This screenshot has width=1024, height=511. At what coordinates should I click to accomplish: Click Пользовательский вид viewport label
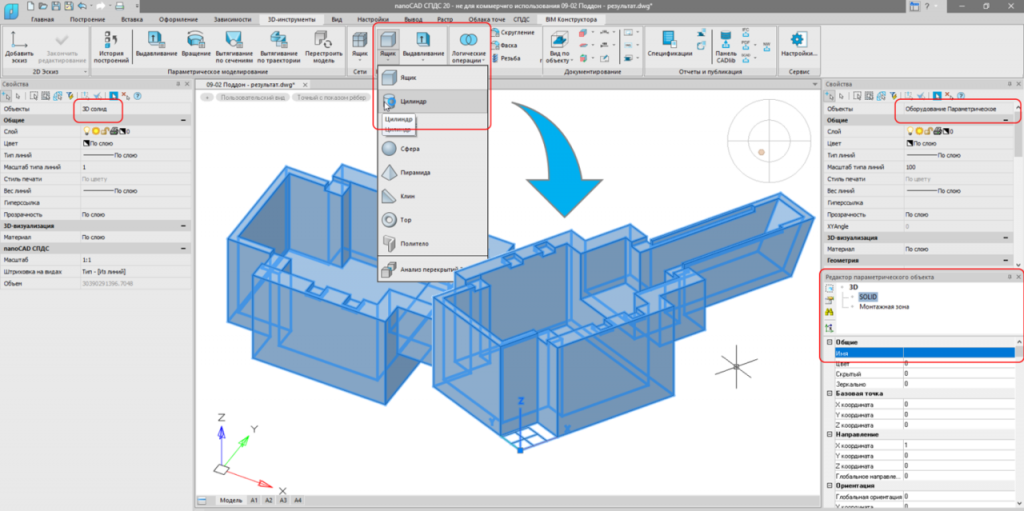pyautogui.click(x=254, y=97)
